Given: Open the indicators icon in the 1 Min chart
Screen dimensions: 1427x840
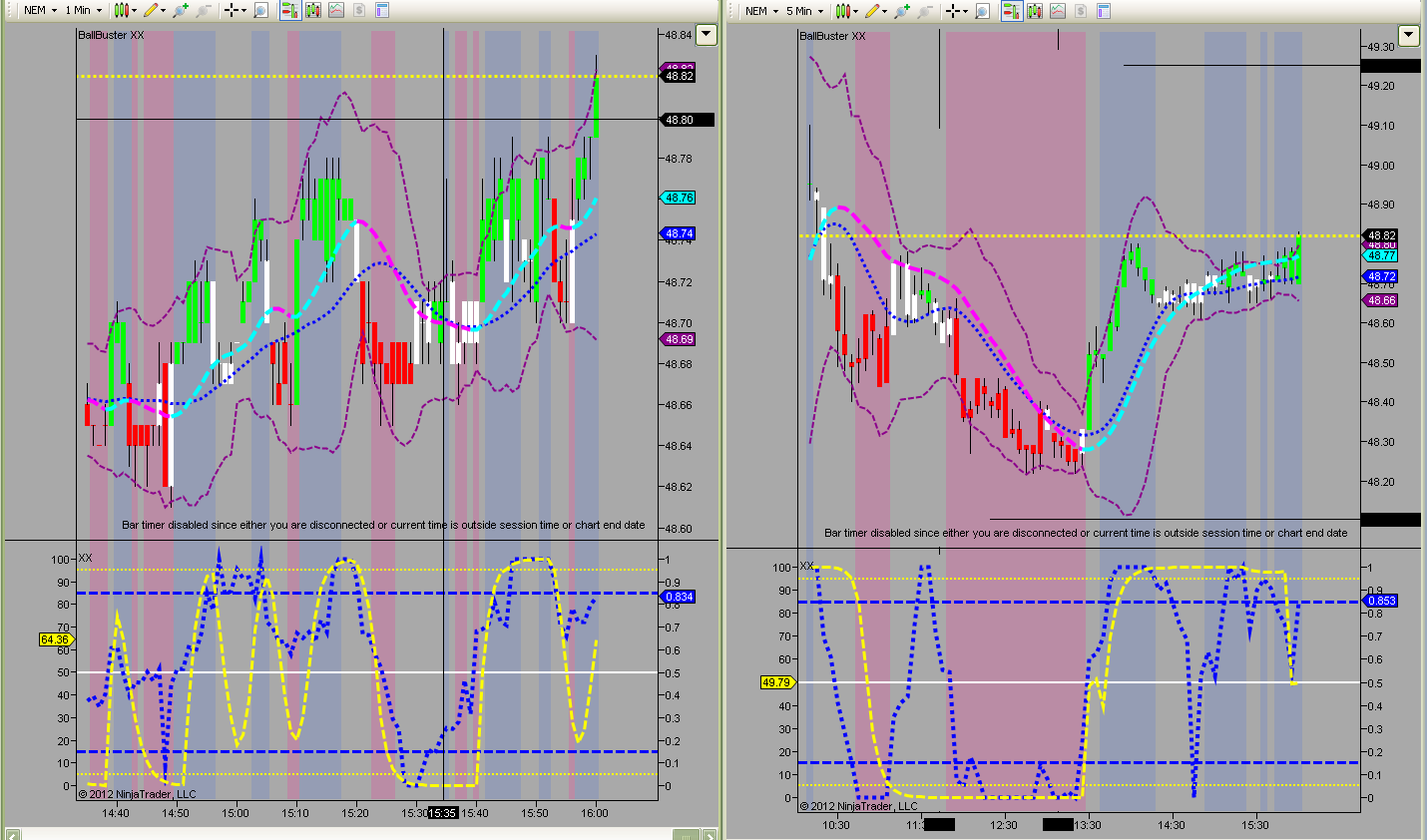Looking at the screenshot, I should pos(336,10).
